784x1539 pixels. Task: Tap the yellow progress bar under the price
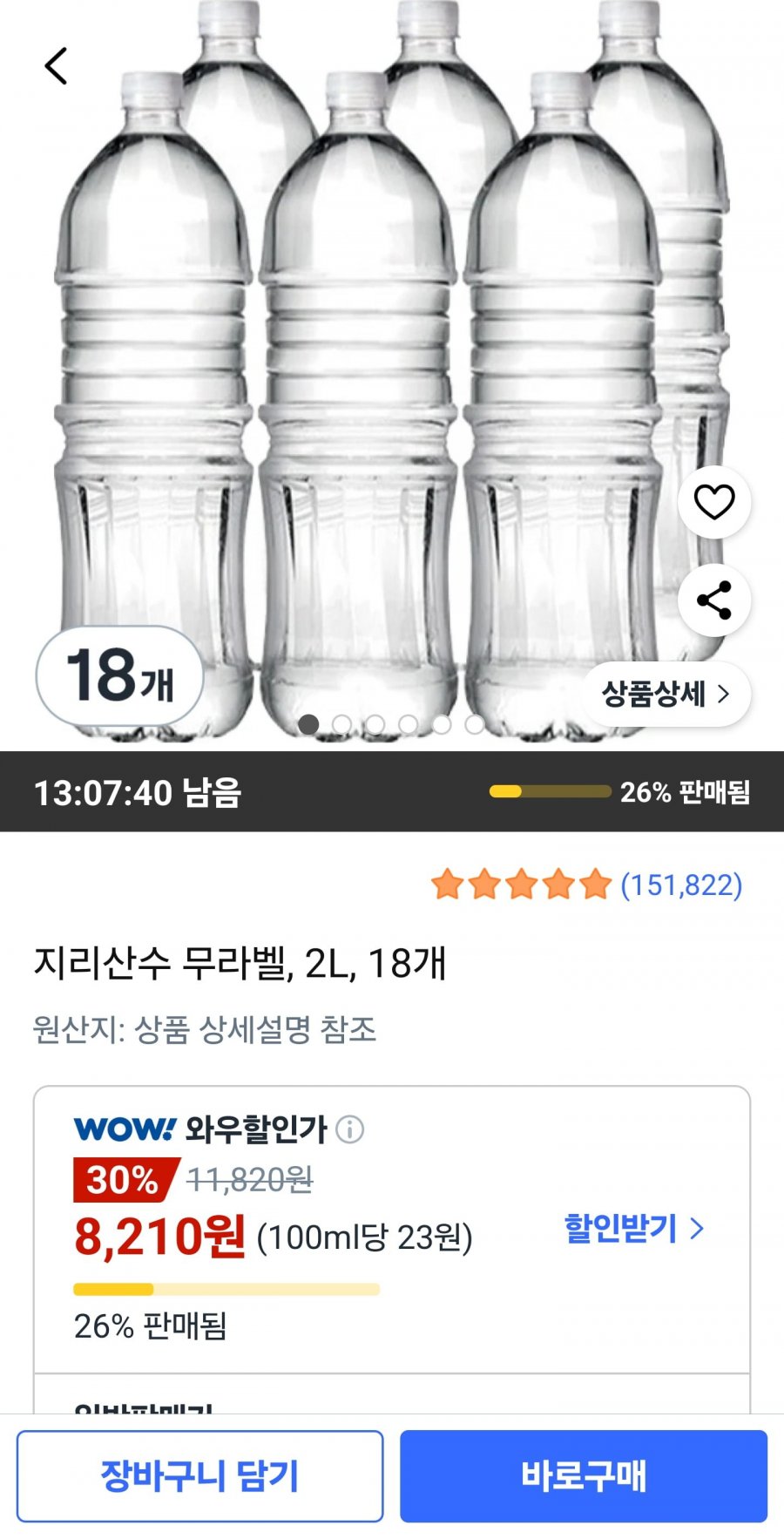tap(226, 1289)
